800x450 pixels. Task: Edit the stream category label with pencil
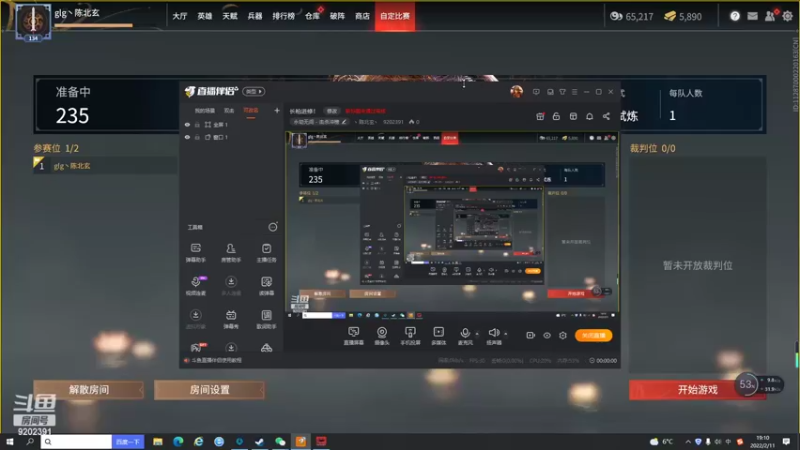pos(319,122)
